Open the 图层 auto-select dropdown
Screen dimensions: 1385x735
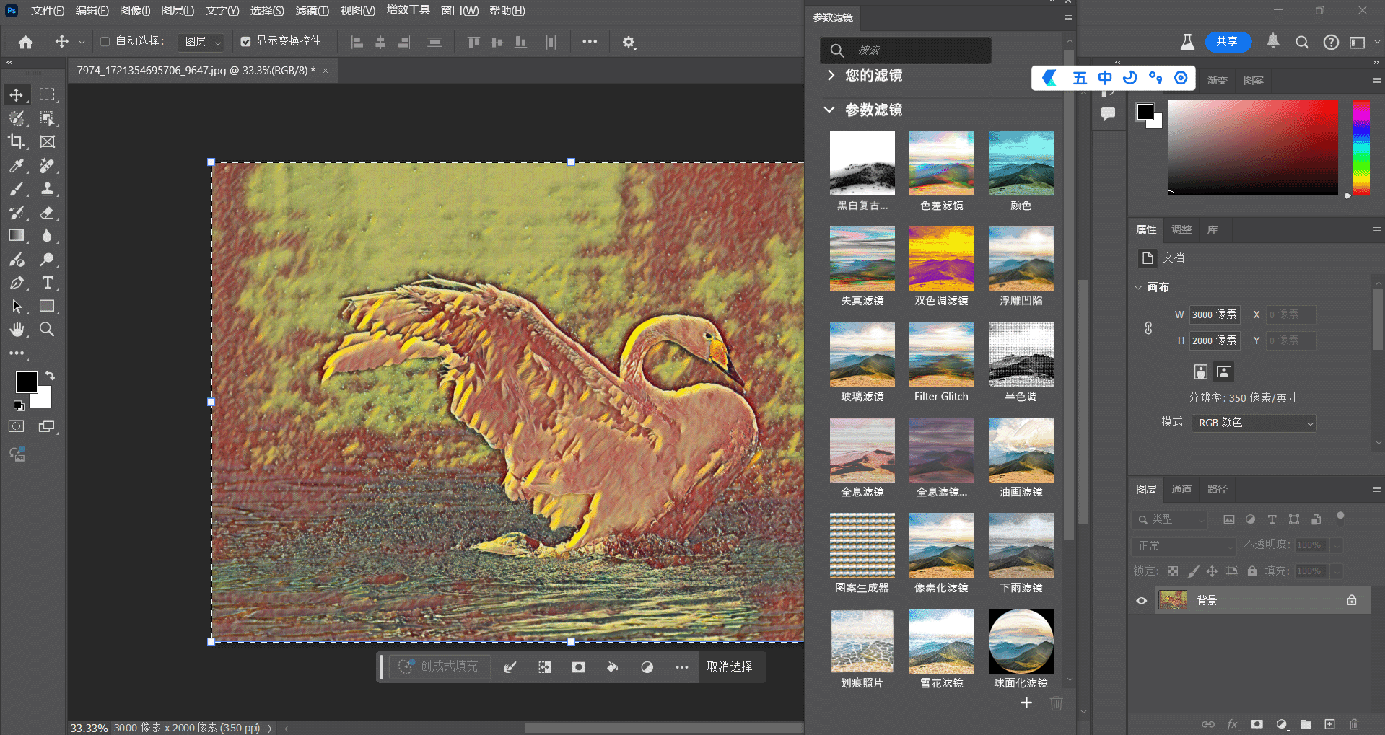201,42
